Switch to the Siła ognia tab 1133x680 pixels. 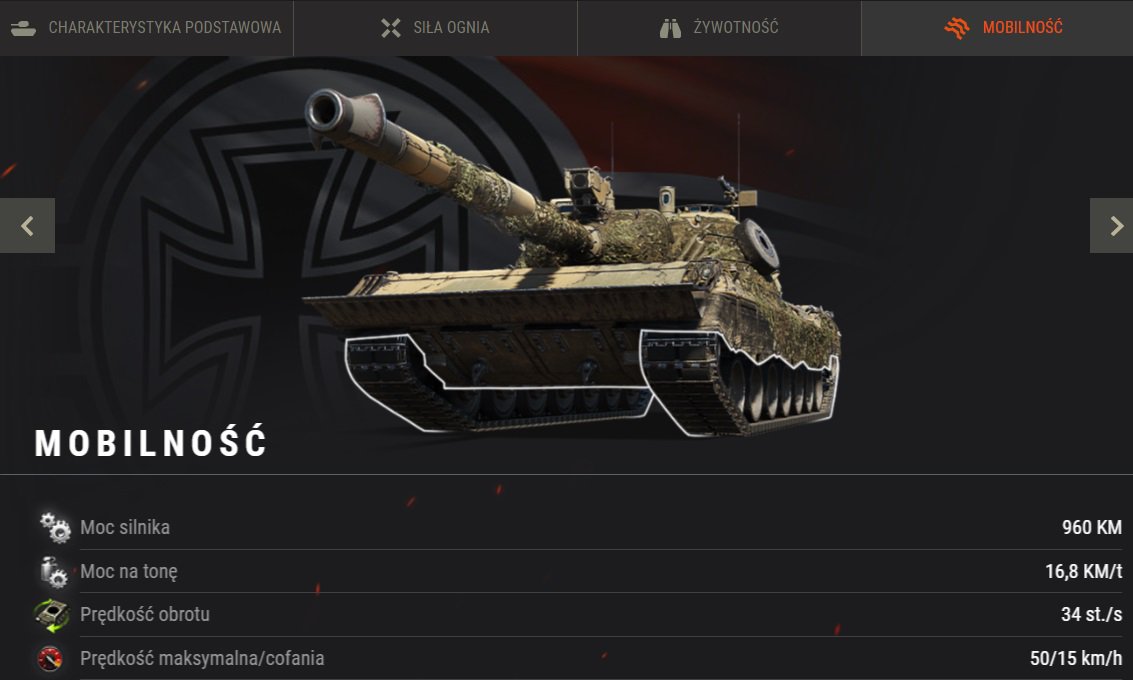click(x=435, y=27)
